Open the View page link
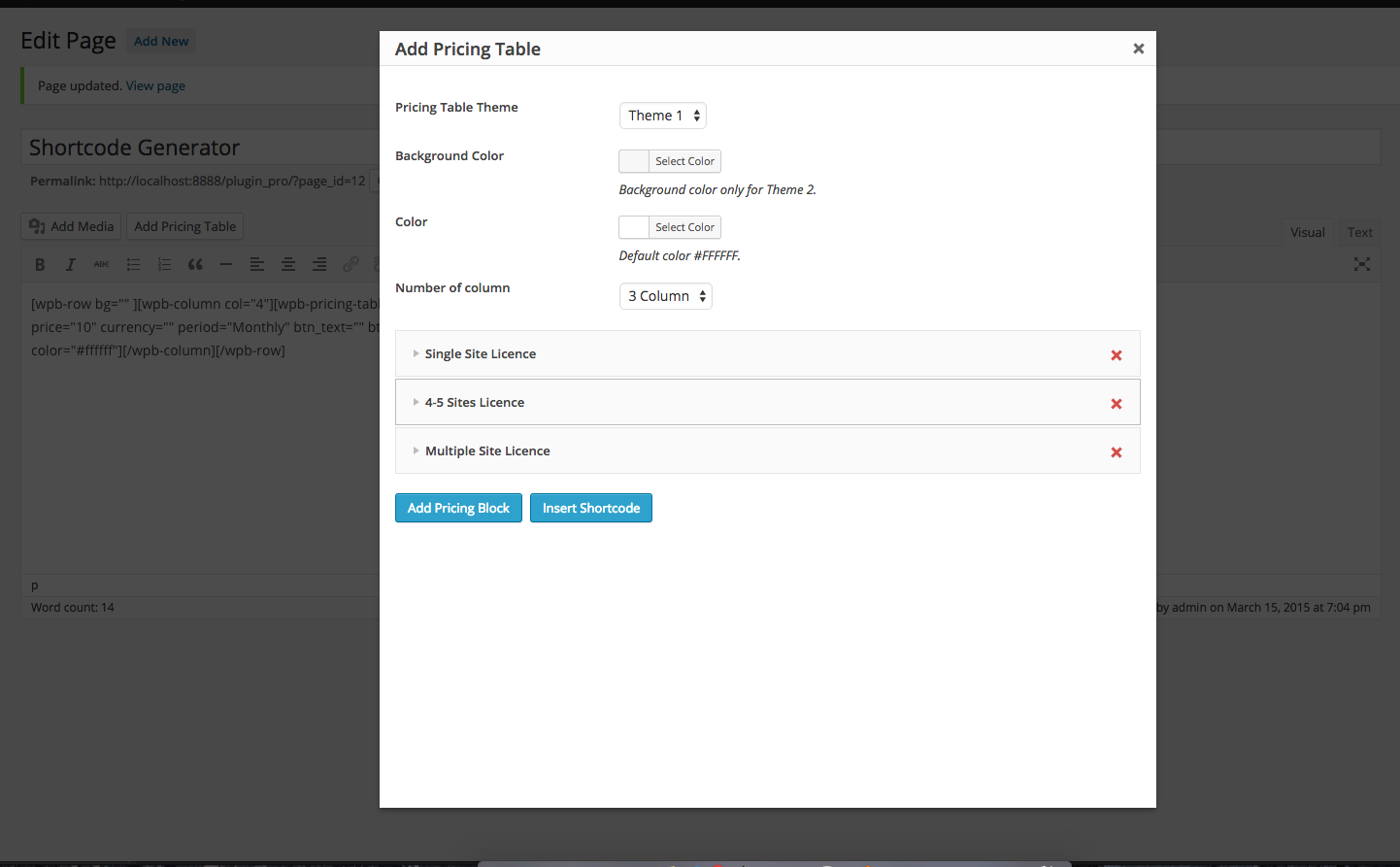1400x867 pixels. pyautogui.click(x=155, y=85)
